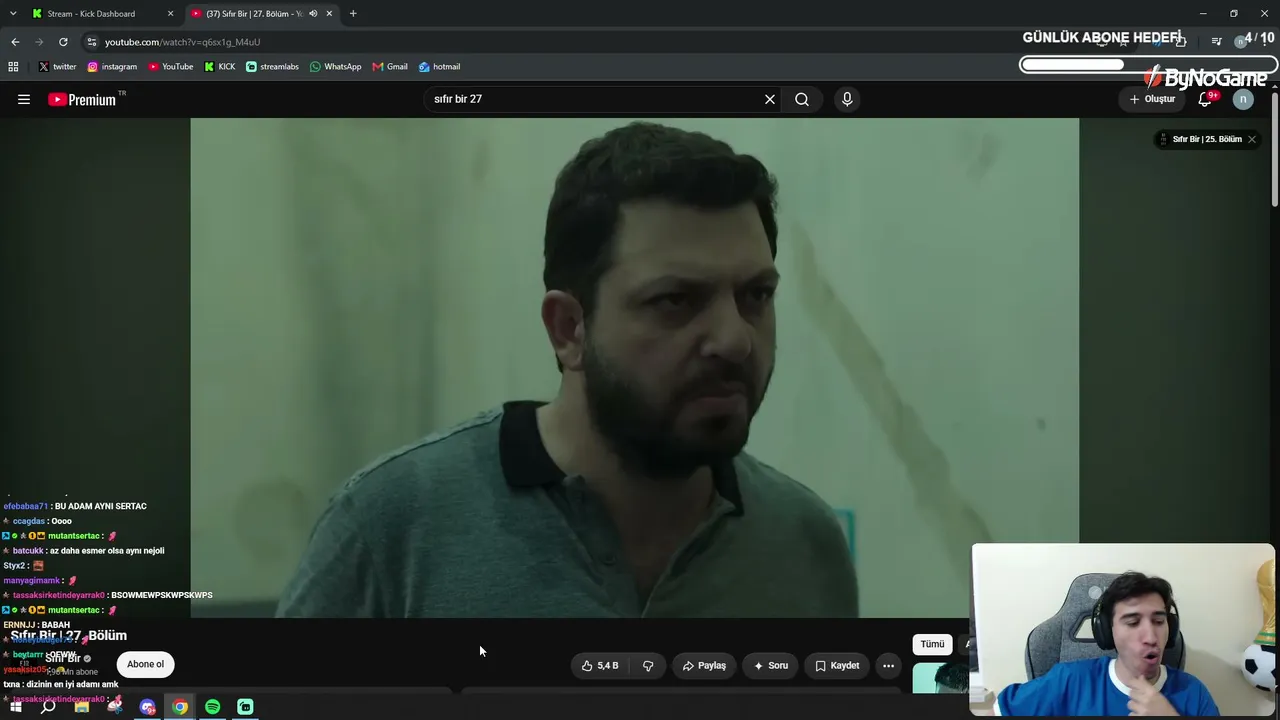Open Chrome media controls icon

[1216, 42]
